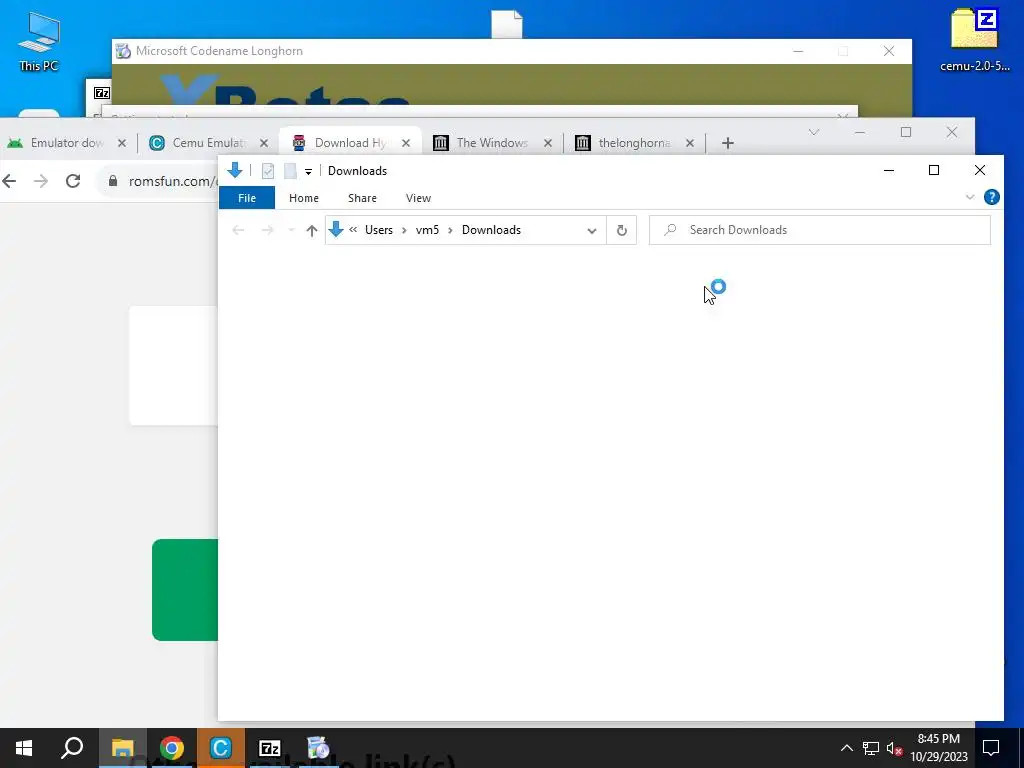This screenshot has width=1024, height=768.
Task: Open Chrome tab search dropdown
Action: click(x=814, y=133)
